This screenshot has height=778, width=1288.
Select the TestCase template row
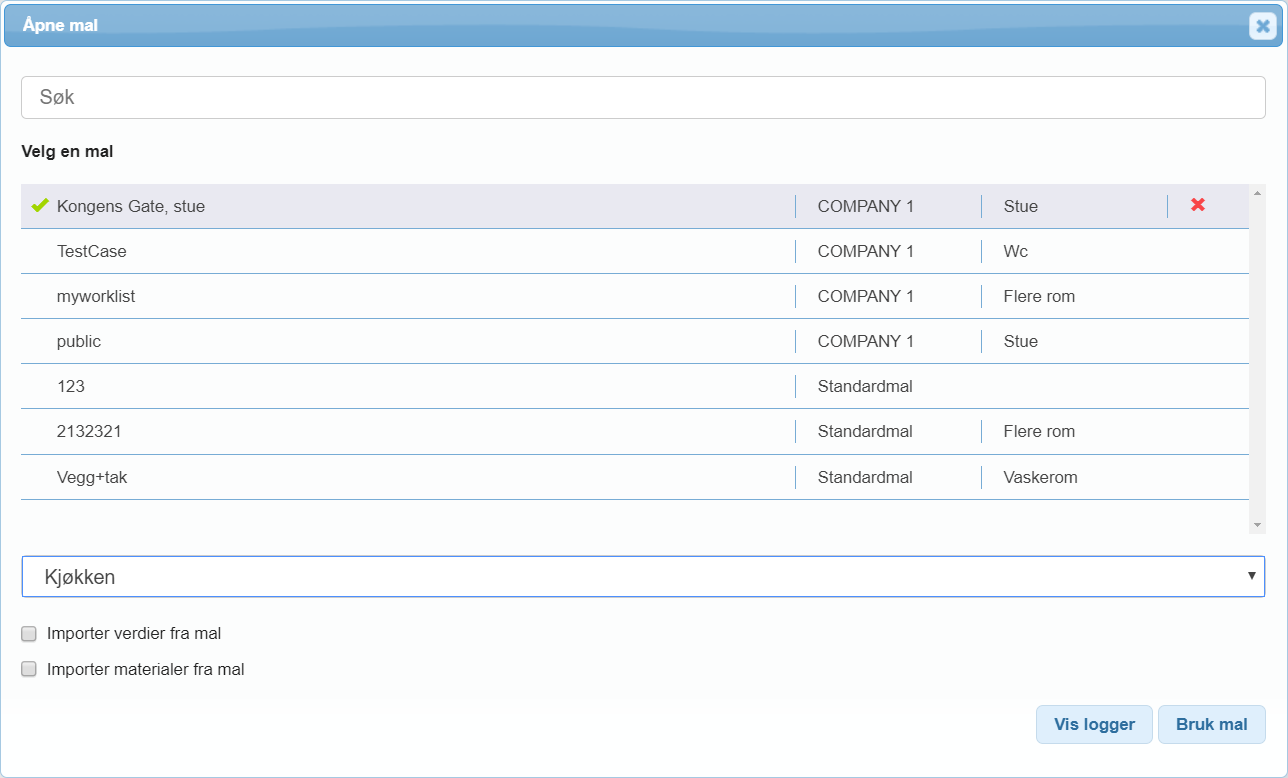click(x=92, y=251)
